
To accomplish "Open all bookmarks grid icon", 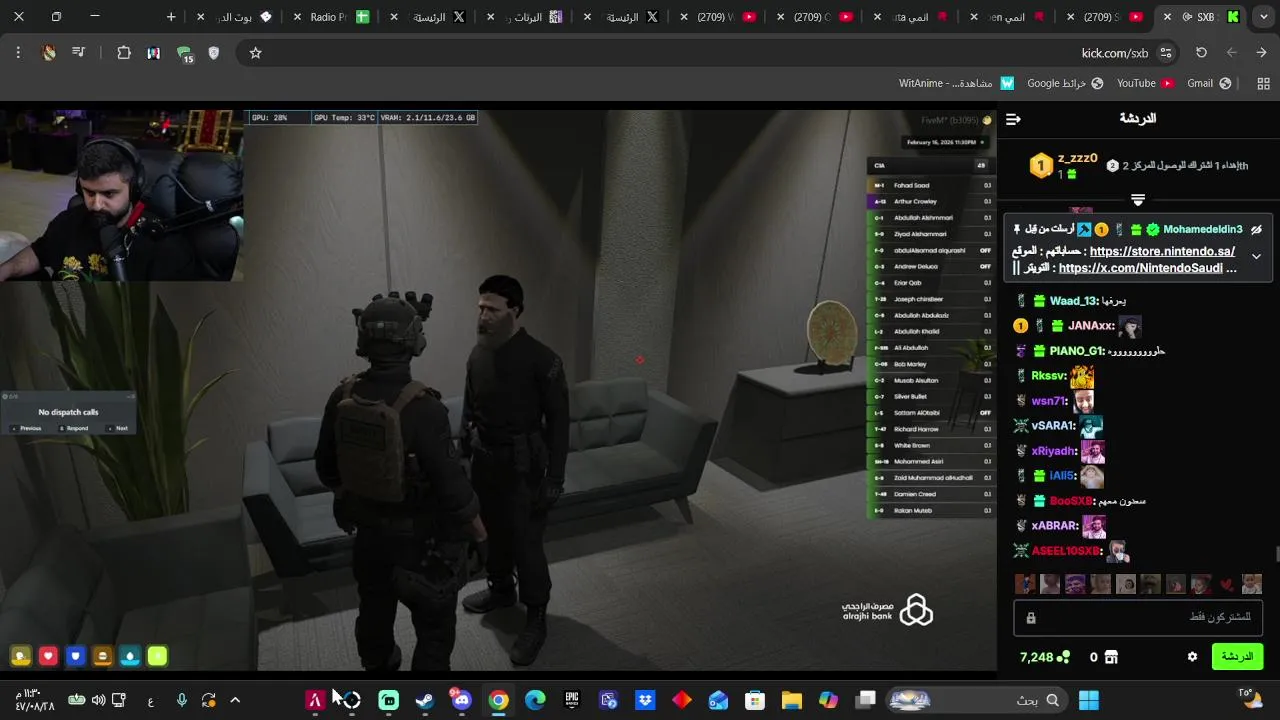I will point(1262,84).
